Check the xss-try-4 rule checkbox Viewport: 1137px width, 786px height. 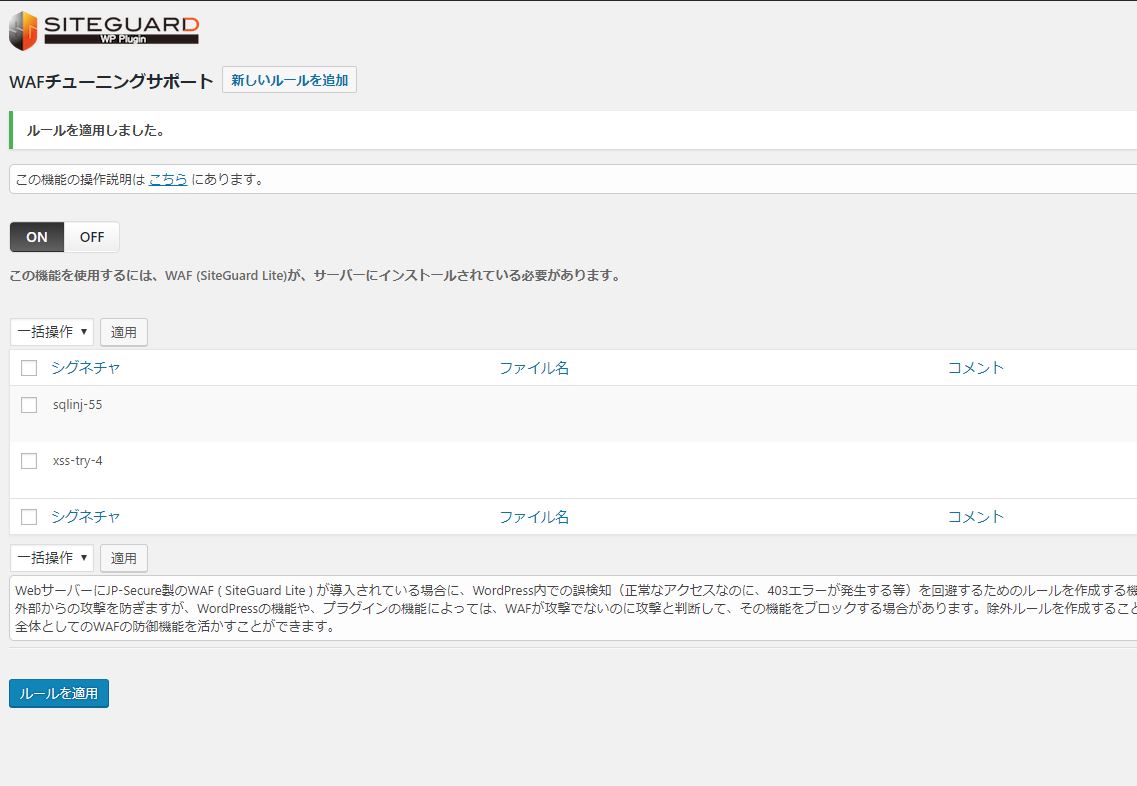29,461
